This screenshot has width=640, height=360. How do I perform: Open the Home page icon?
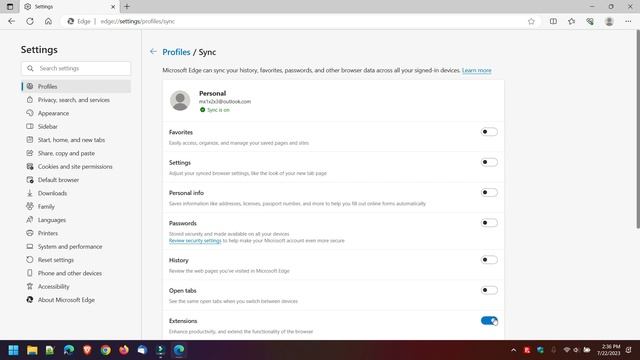click(48, 21)
